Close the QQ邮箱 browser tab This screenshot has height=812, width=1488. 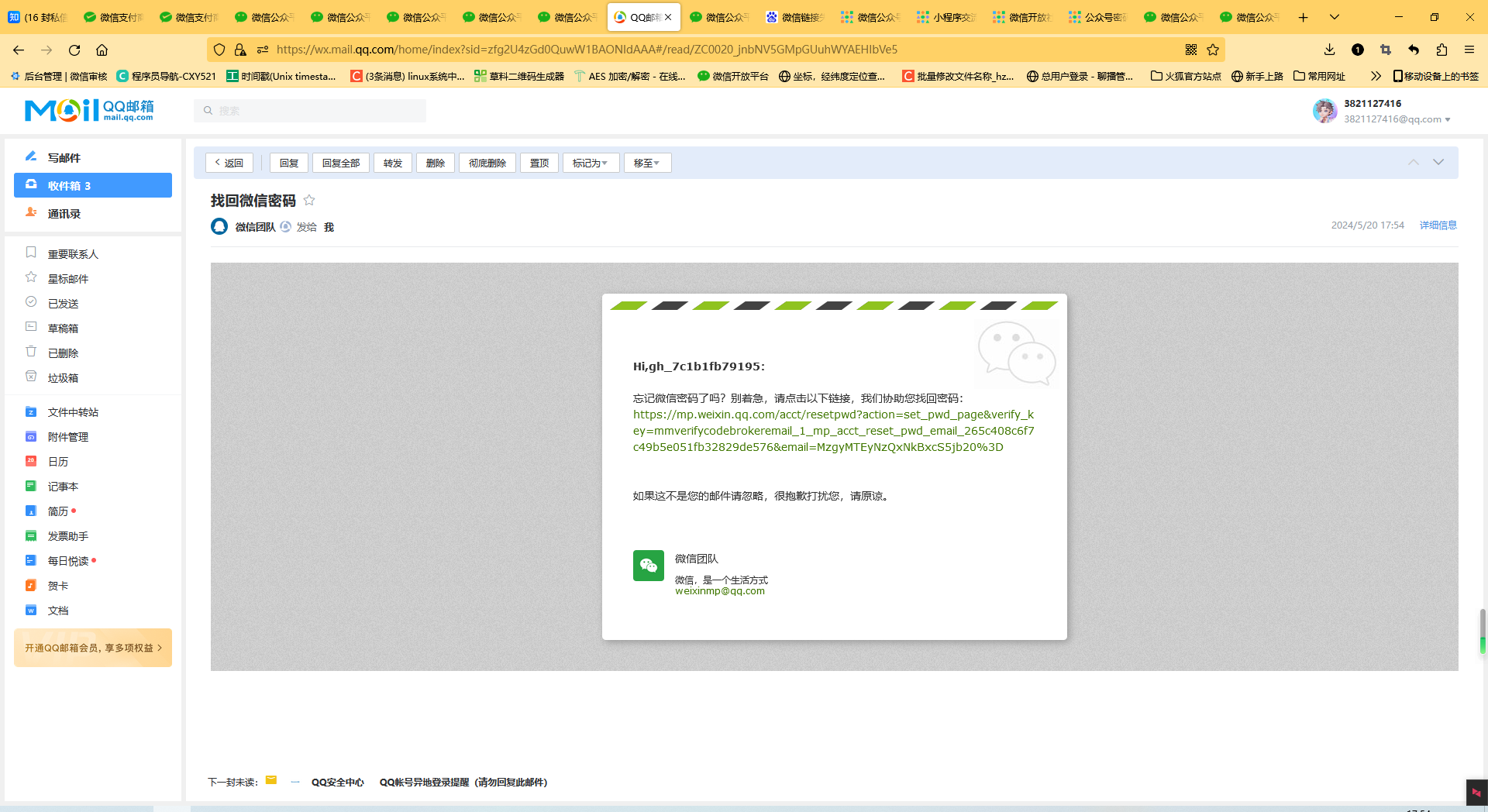coord(668,17)
